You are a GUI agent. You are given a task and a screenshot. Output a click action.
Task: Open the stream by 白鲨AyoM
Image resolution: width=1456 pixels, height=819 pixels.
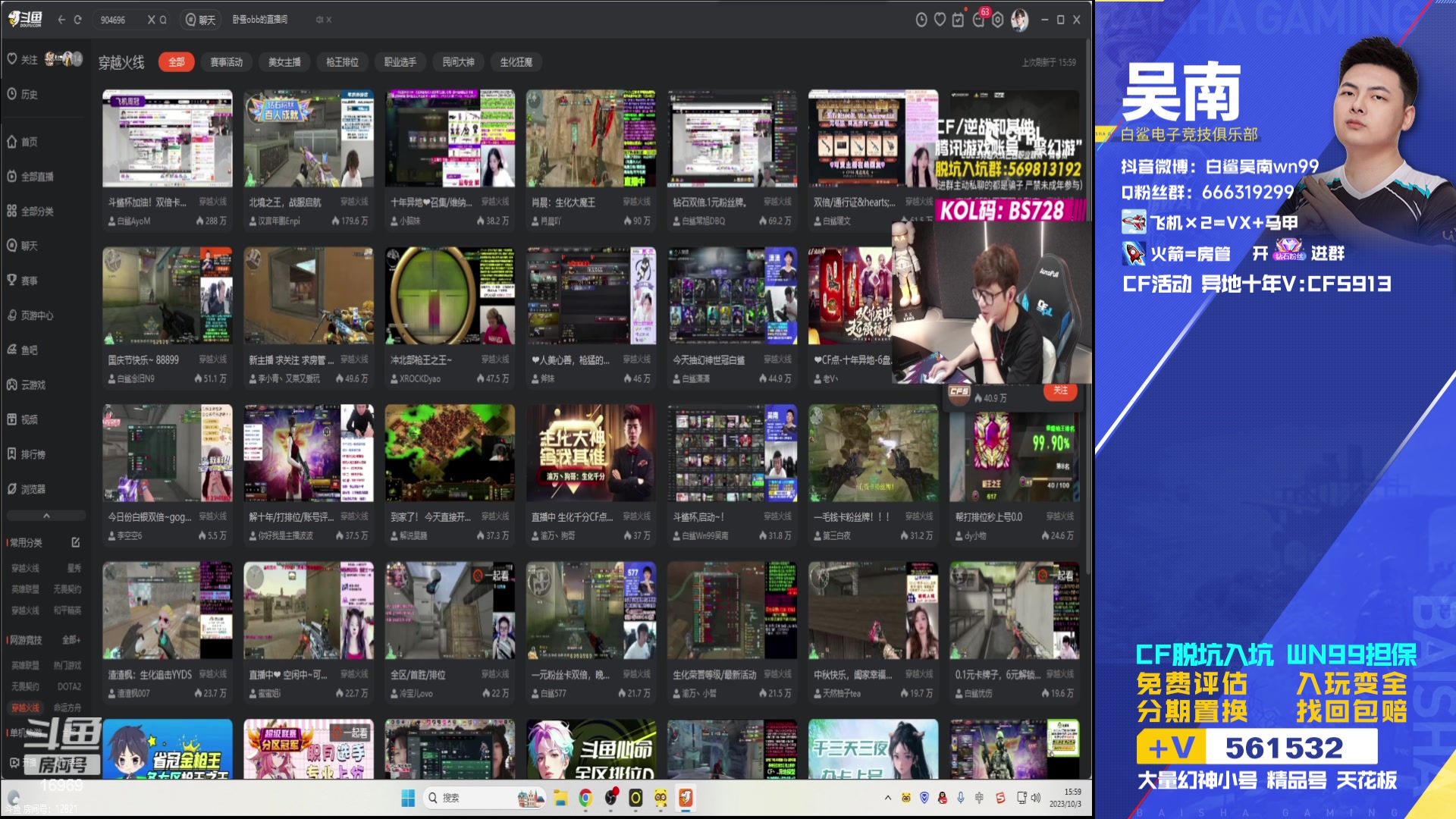[x=168, y=138]
